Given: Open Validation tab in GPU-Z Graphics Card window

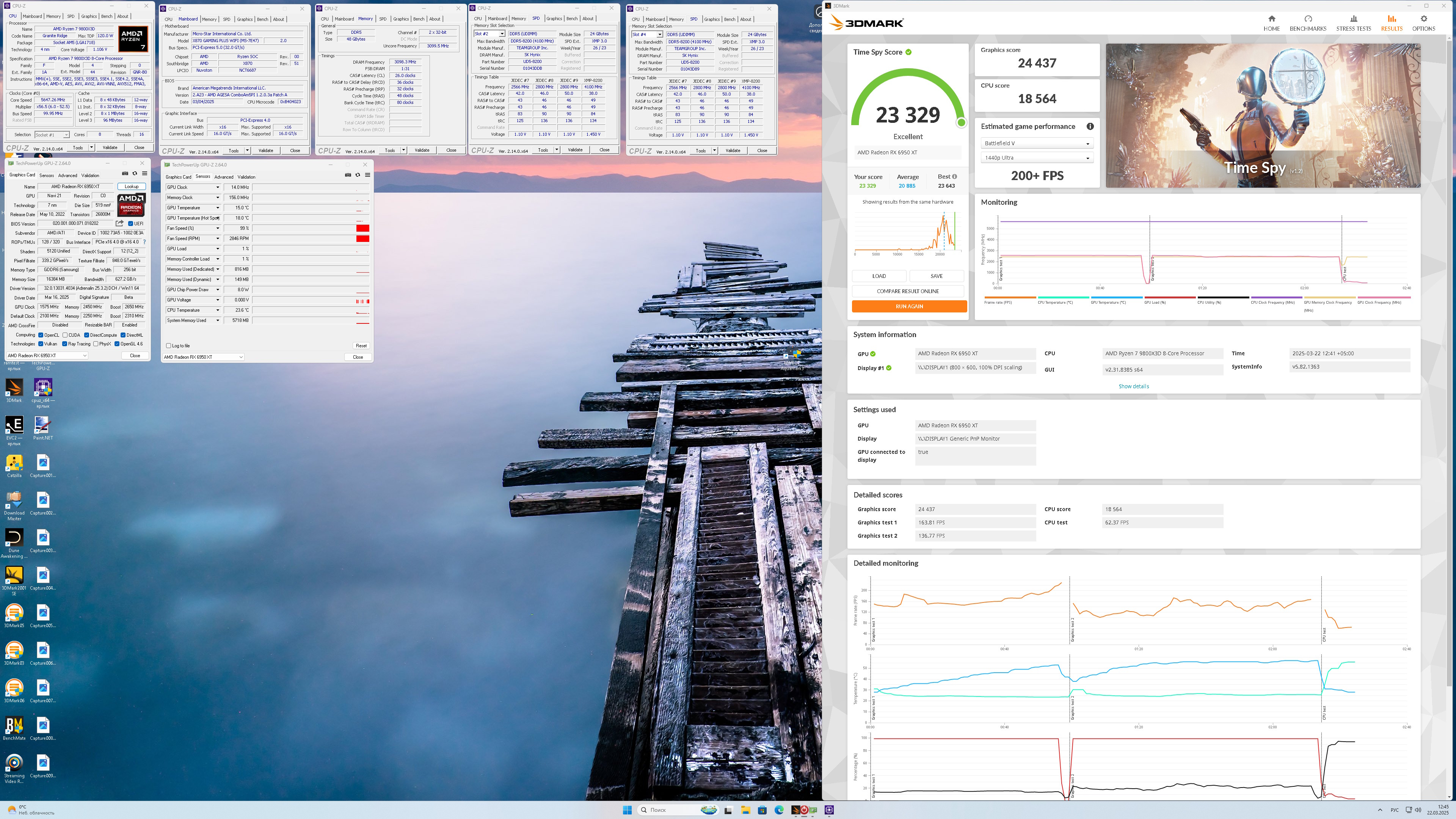Looking at the screenshot, I should click(90, 175).
